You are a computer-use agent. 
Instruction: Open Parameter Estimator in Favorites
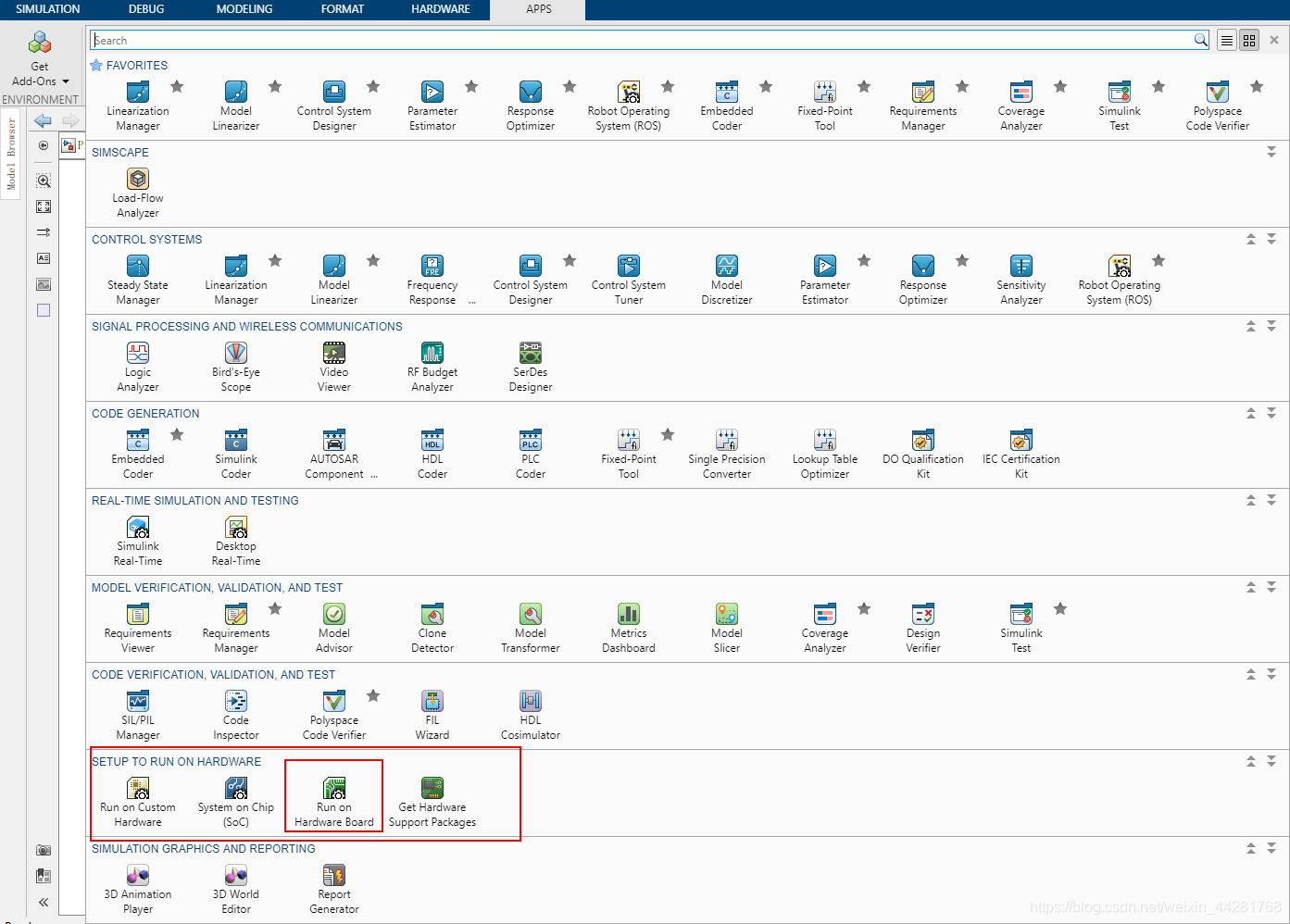pyautogui.click(x=432, y=106)
